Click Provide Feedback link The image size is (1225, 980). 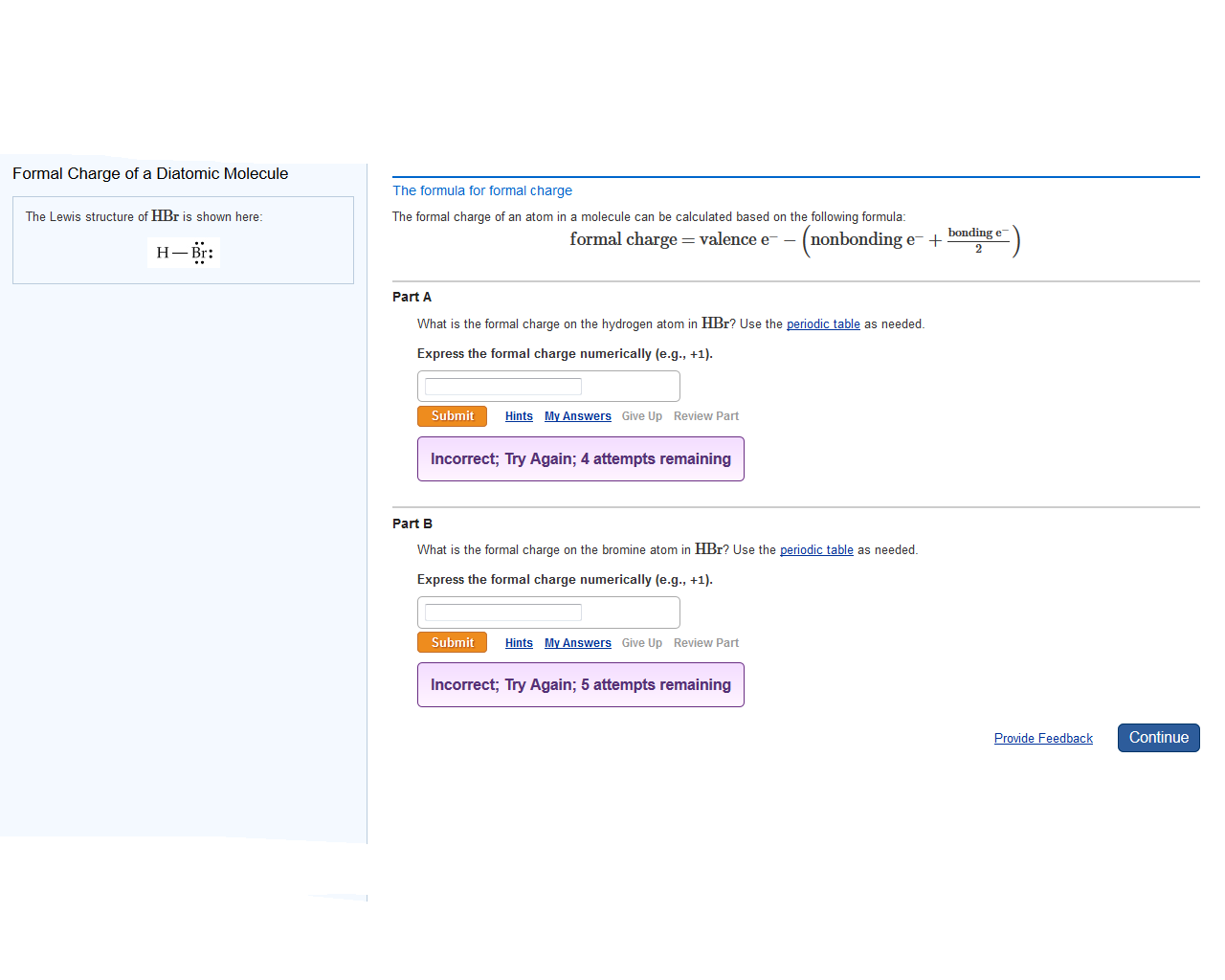pos(1043,738)
